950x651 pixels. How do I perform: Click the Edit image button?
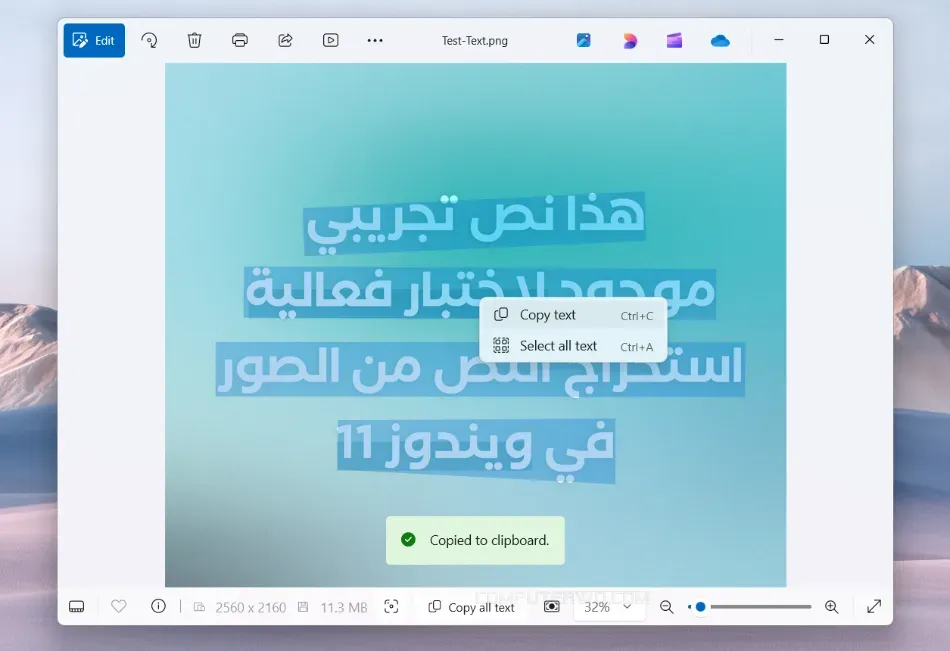94,41
